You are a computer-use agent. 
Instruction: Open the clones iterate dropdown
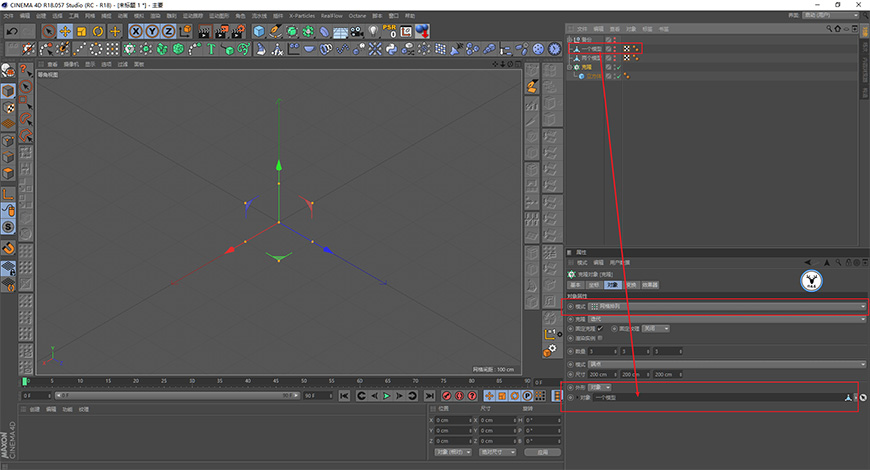(x=727, y=319)
